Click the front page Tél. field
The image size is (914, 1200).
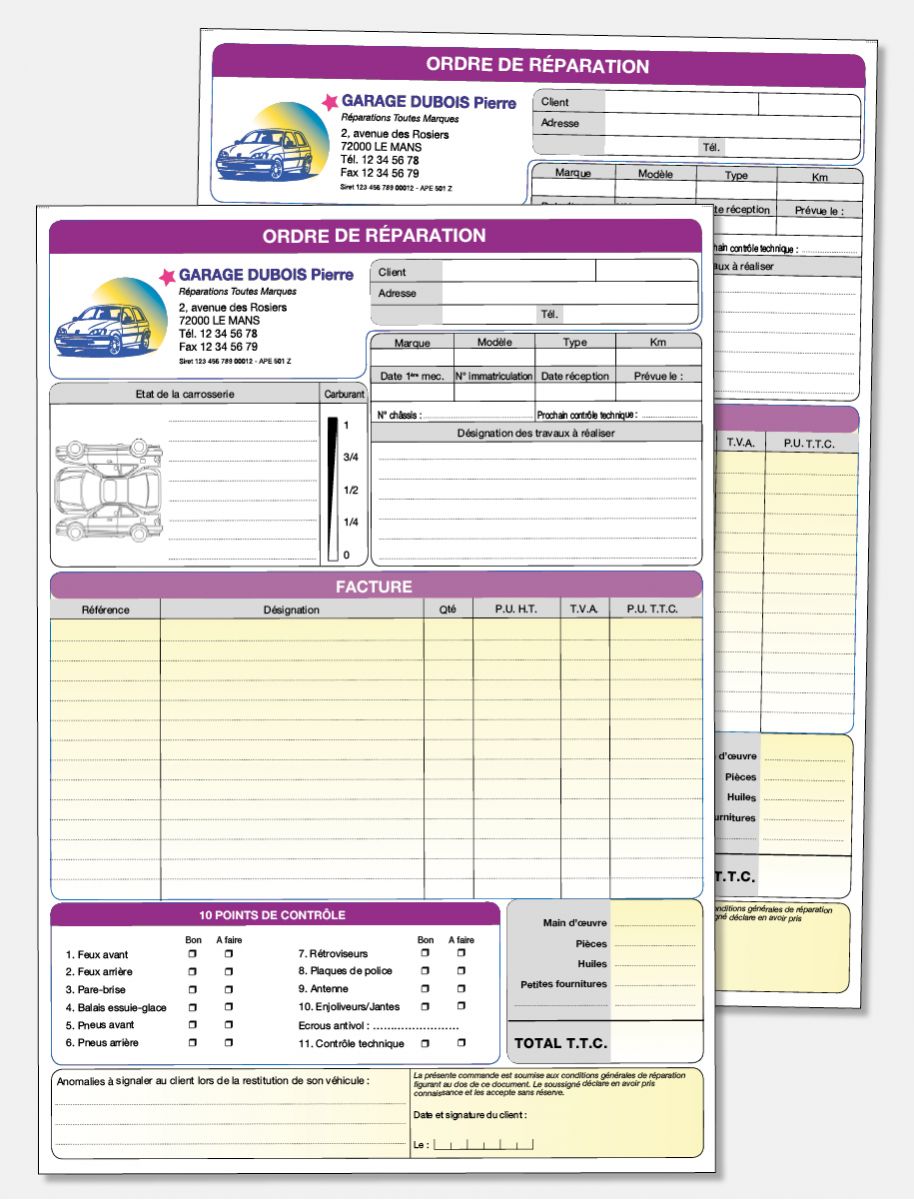[x=632, y=314]
